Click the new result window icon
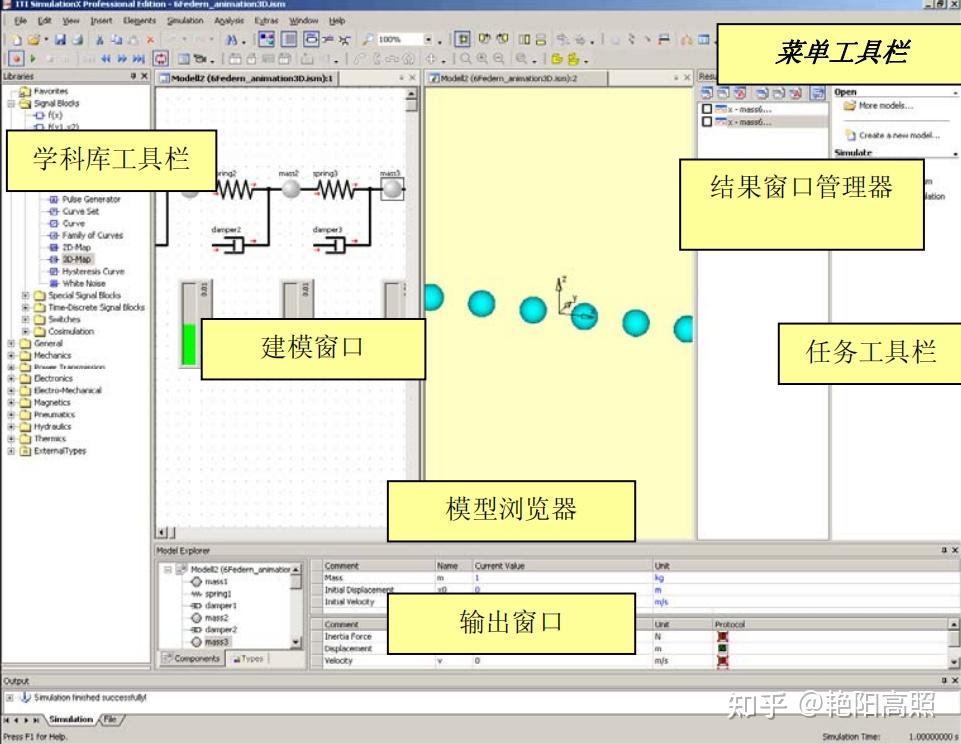The height and width of the screenshot is (744, 961). point(705,93)
